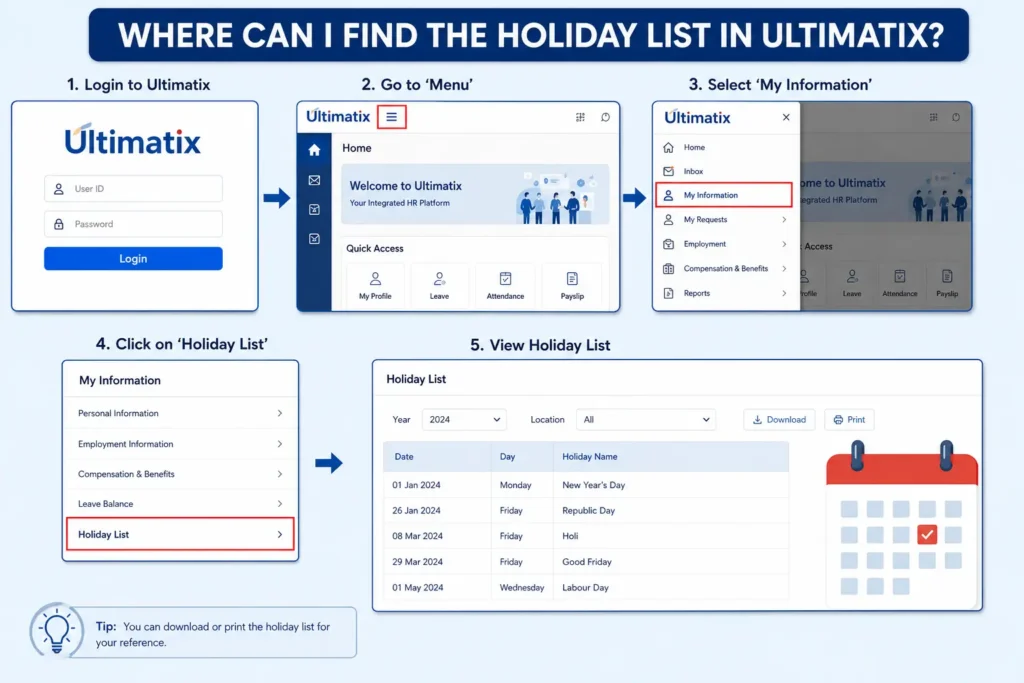The height and width of the screenshot is (683, 1024).
Task: Click the power icon in the Home screen header
Action: [x=605, y=117]
